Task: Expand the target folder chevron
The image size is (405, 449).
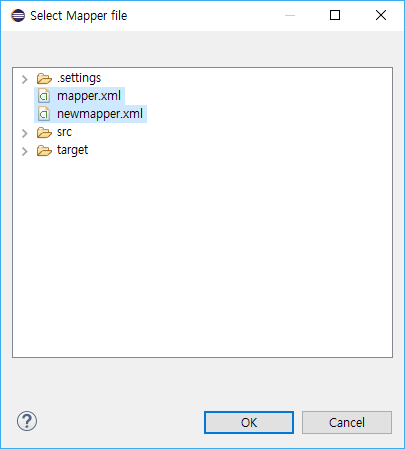Action: tap(25, 151)
